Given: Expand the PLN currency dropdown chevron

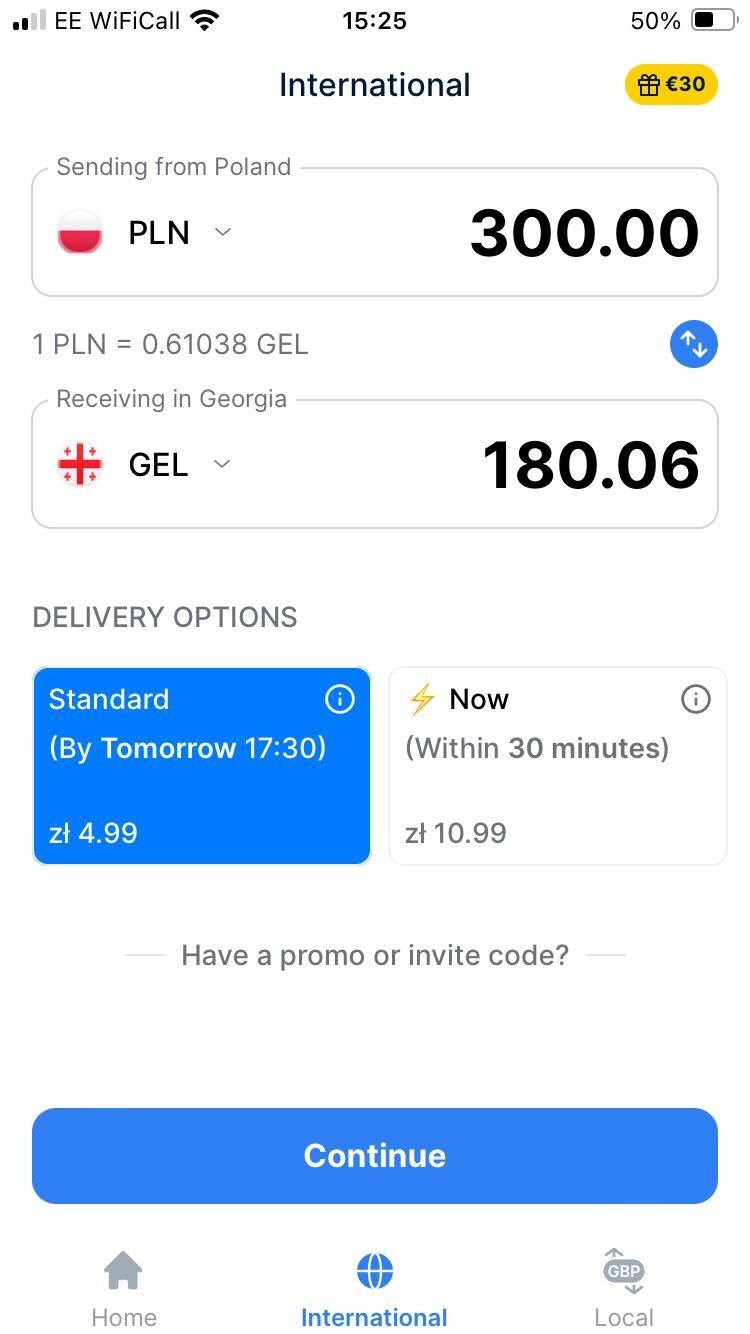Looking at the screenshot, I should [223, 232].
